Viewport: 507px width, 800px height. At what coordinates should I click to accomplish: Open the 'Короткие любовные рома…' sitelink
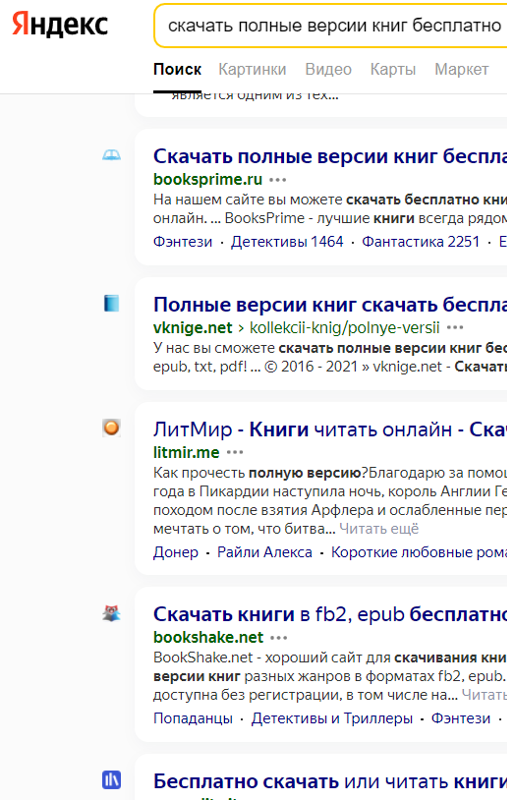coord(419,552)
